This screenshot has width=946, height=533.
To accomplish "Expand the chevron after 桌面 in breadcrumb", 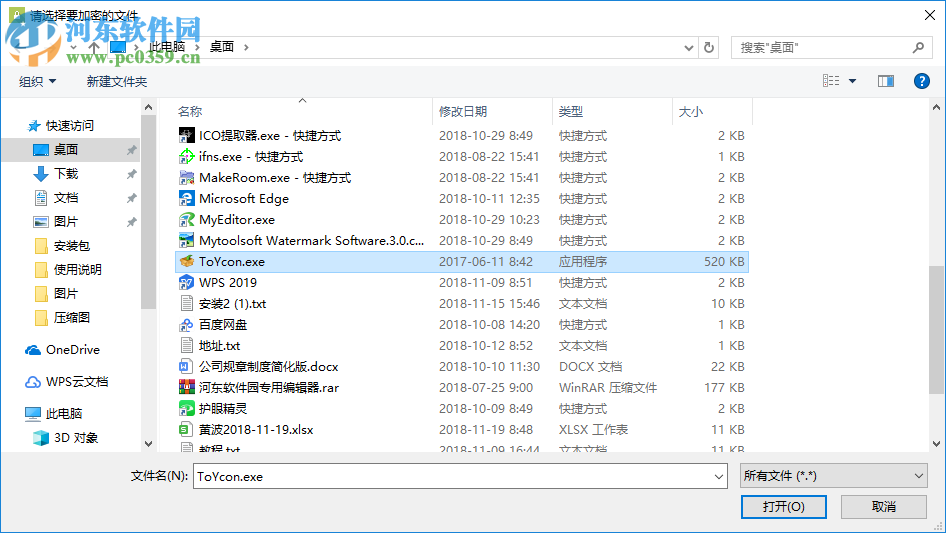I will point(246,47).
